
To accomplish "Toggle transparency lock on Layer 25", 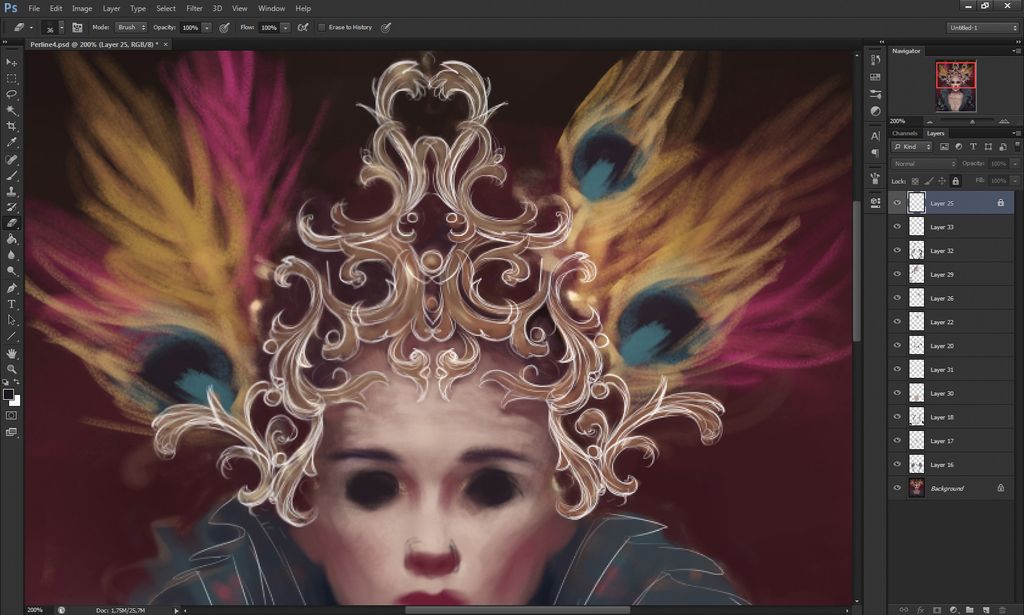I will pyautogui.click(x=915, y=181).
